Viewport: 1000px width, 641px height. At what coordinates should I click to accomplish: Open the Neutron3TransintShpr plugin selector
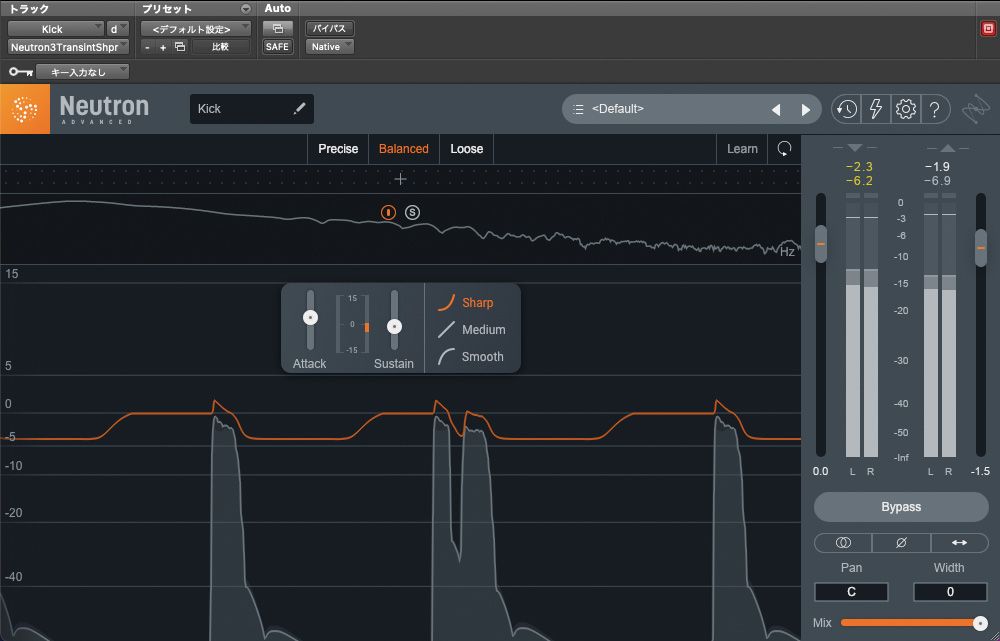point(68,47)
